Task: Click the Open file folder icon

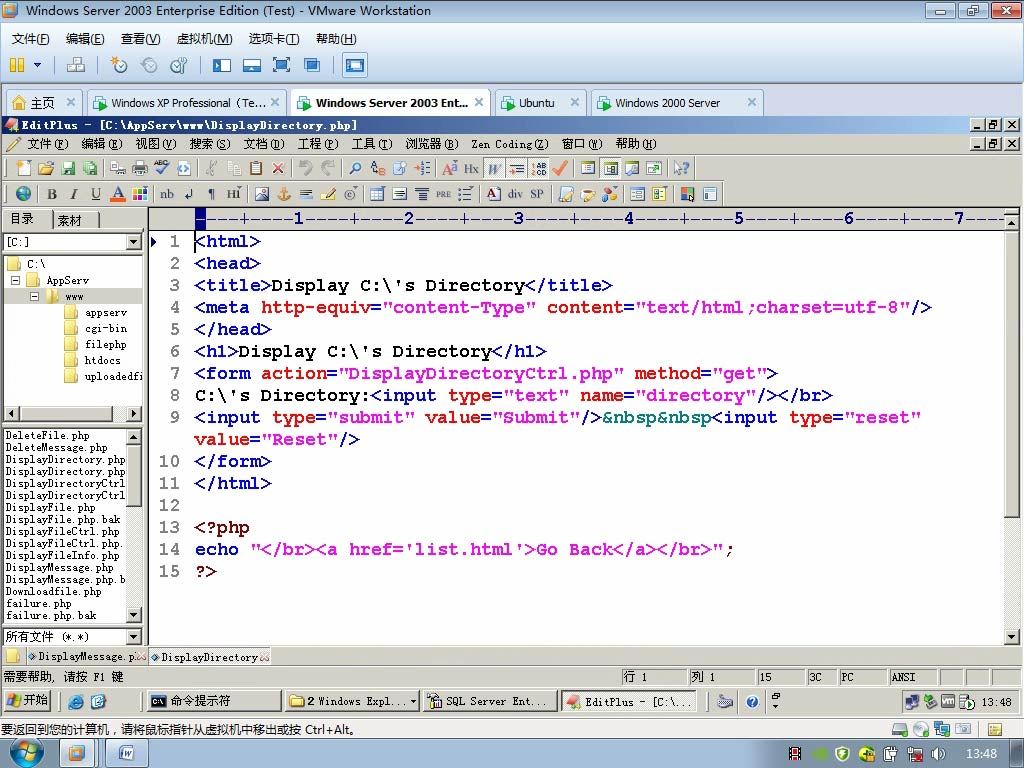Action: [x=46, y=168]
